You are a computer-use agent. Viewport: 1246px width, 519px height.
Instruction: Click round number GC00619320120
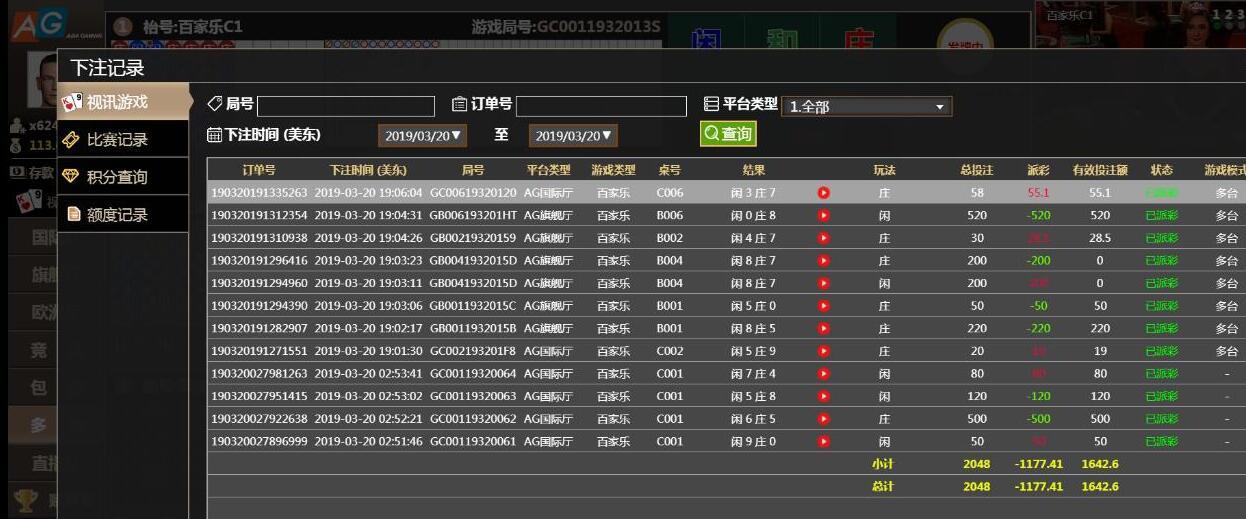pyautogui.click(x=473, y=192)
